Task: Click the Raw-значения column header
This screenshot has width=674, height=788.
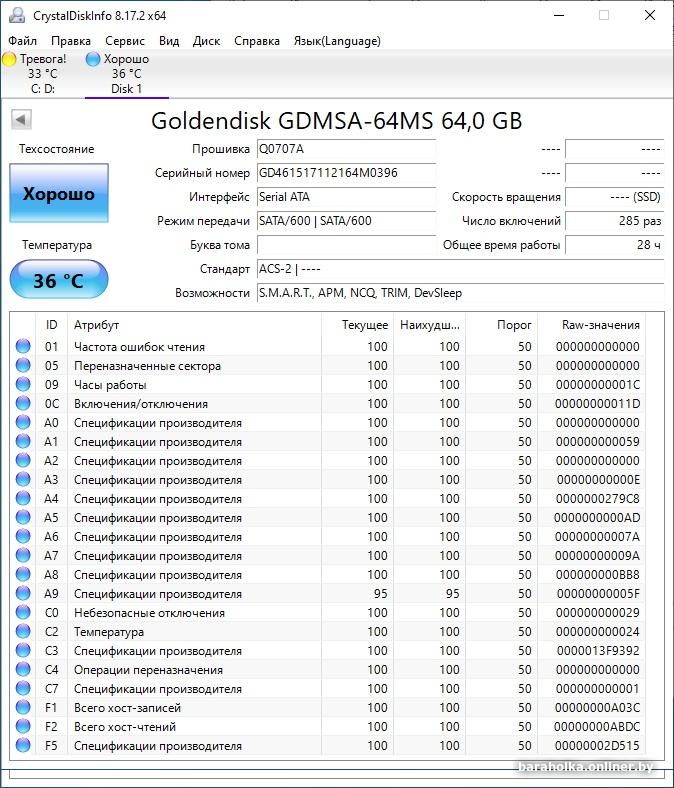Action: tap(592, 325)
